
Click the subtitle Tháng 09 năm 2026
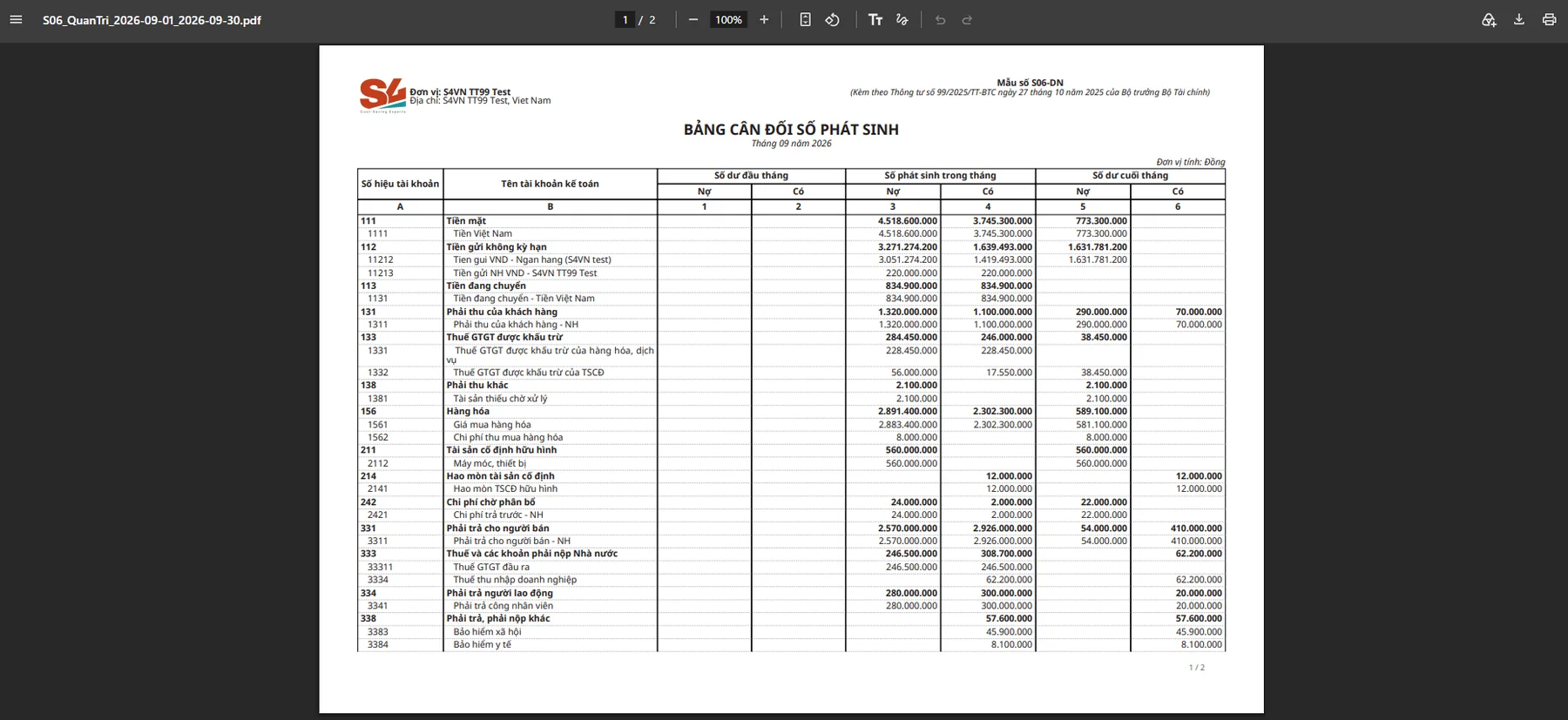click(x=791, y=144)
